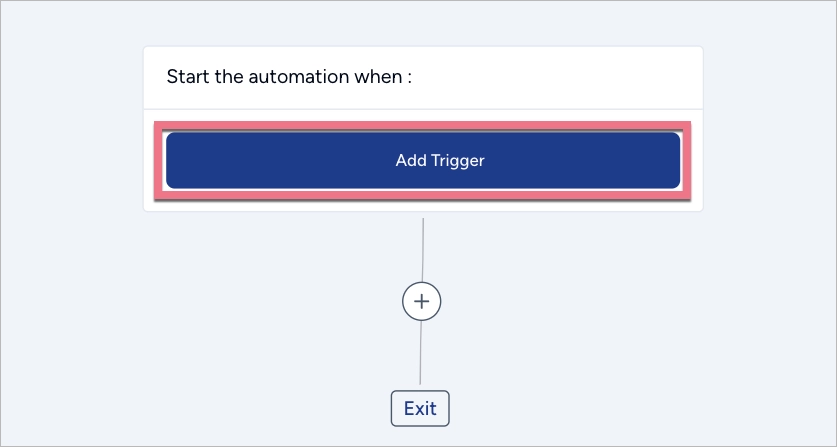Click white padding beneath the Add Trigger button

coord(423,205)
